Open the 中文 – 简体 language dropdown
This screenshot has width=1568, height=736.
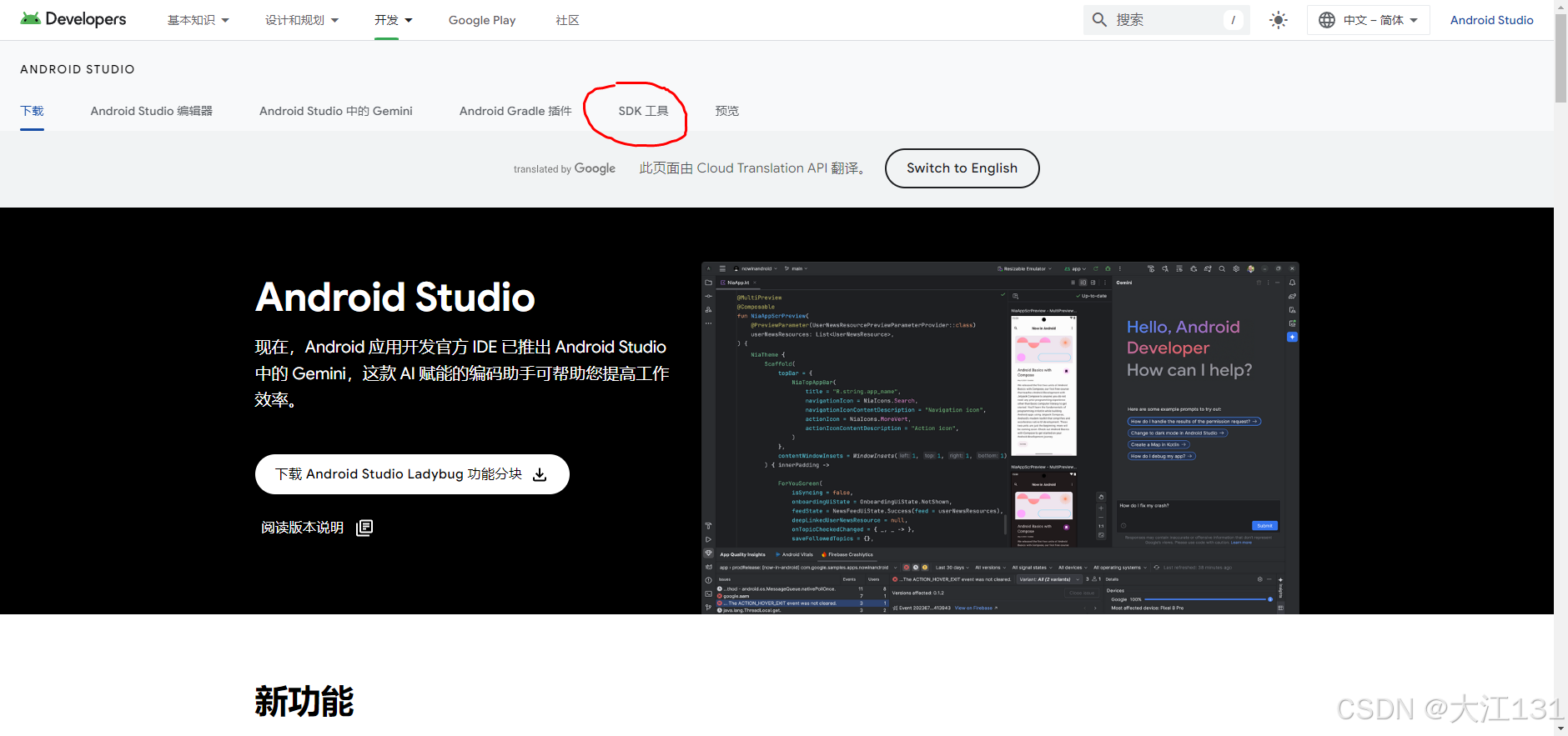pos(1369,20)
